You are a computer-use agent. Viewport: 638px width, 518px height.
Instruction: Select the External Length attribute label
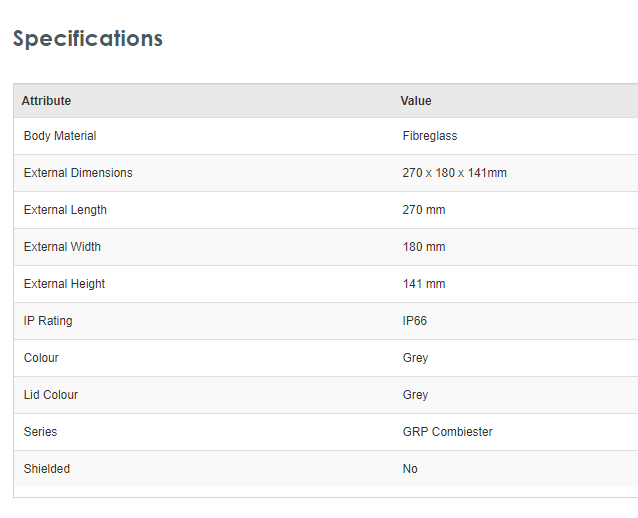[65, 210]
